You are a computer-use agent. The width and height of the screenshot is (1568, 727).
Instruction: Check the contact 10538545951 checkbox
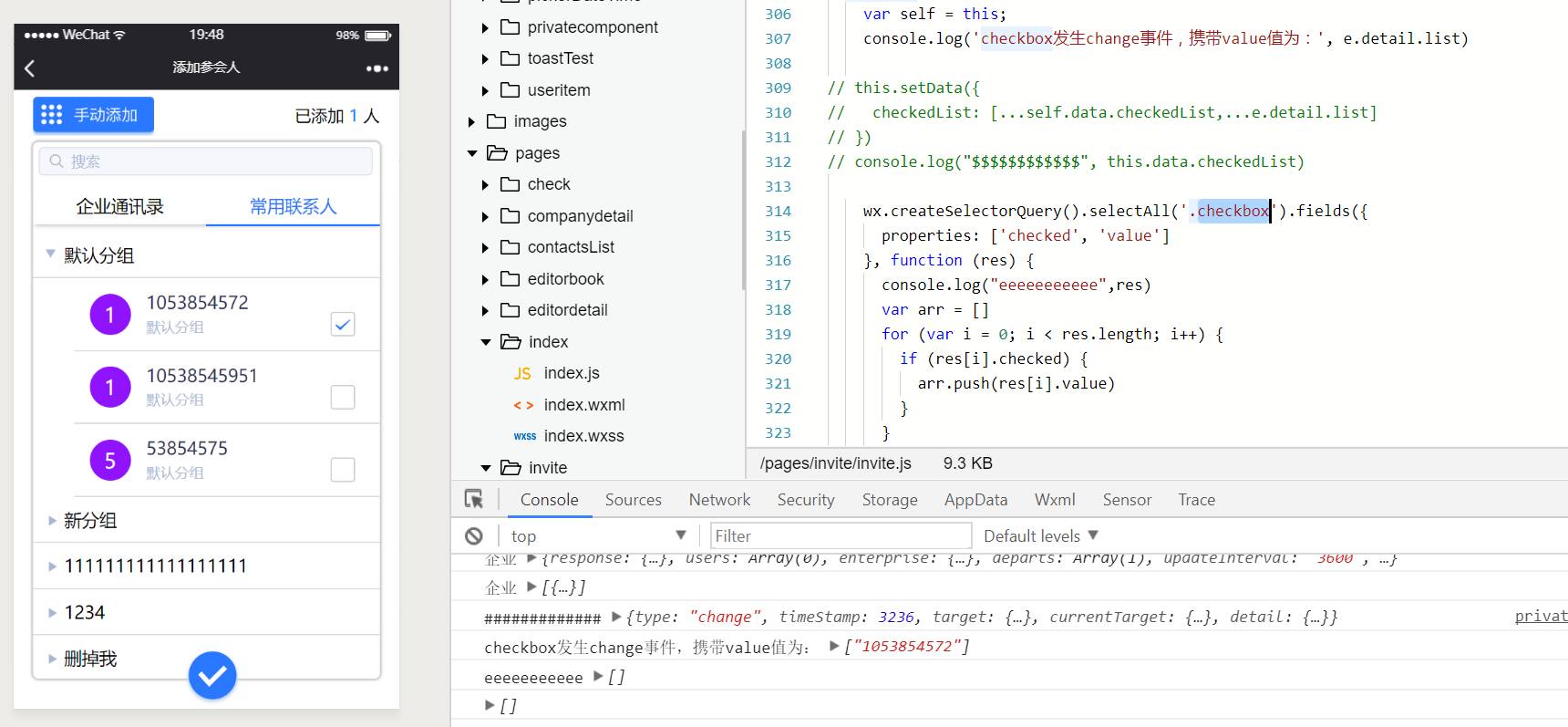coord(343,397)
